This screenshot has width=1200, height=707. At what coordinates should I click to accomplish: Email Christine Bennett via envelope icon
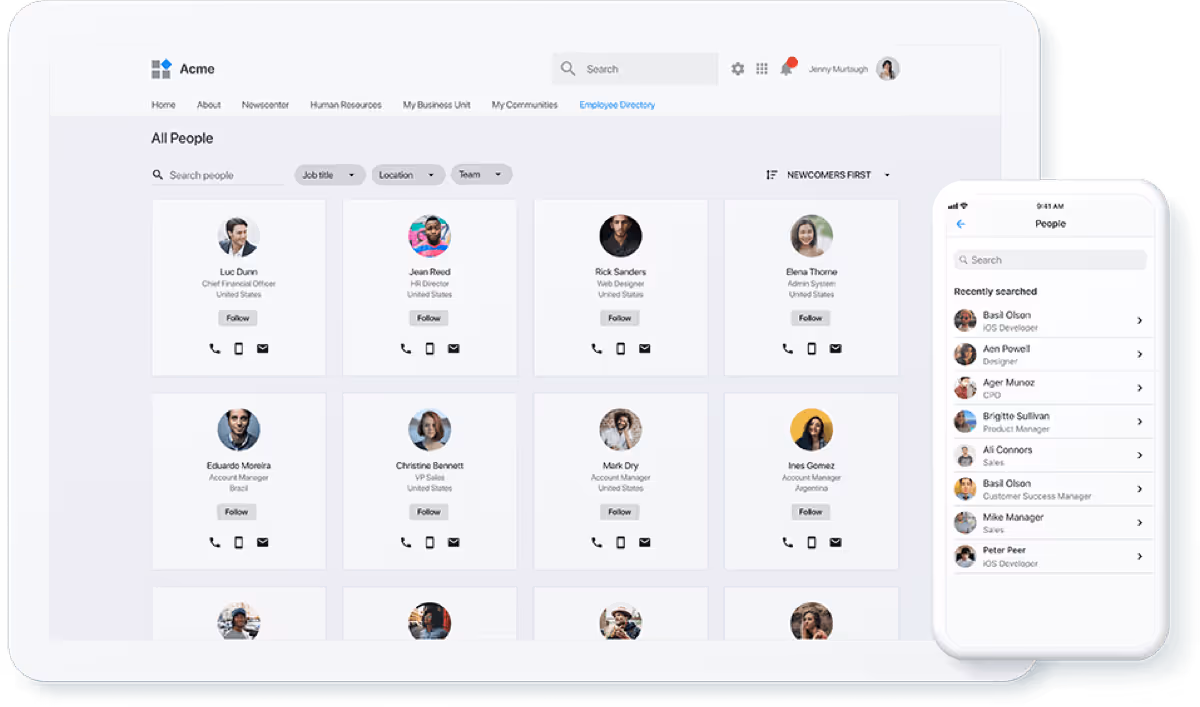click(x=454, y=543)
